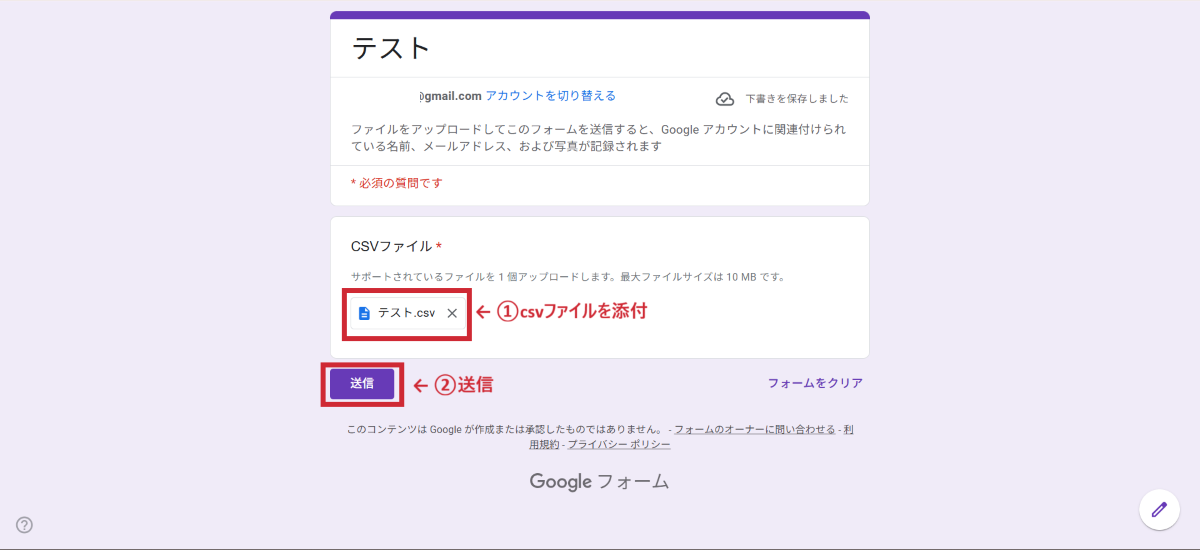Screen dimensions: 1200x550
Task: Click the cloud draft-saved icon
Action: [x=725, y=99]
